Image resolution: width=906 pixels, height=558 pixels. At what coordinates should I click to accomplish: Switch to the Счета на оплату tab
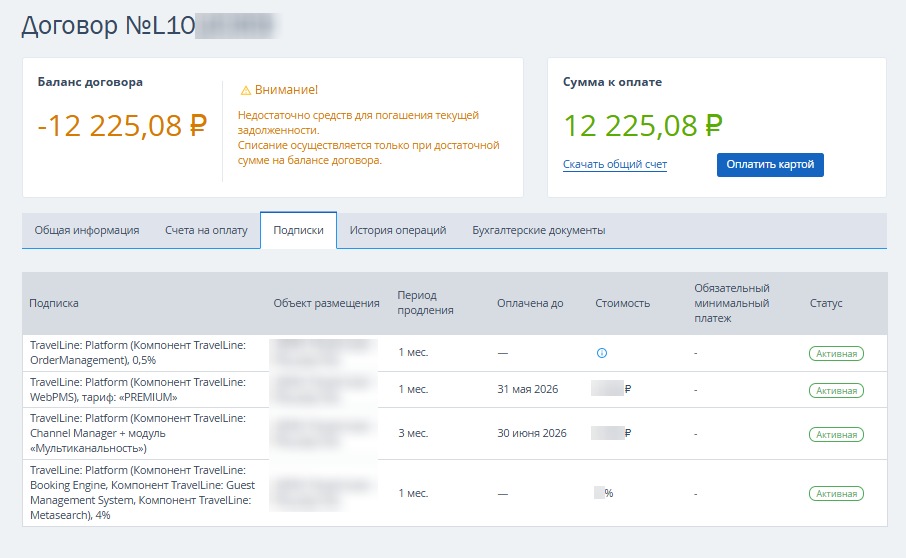(206, 230)
